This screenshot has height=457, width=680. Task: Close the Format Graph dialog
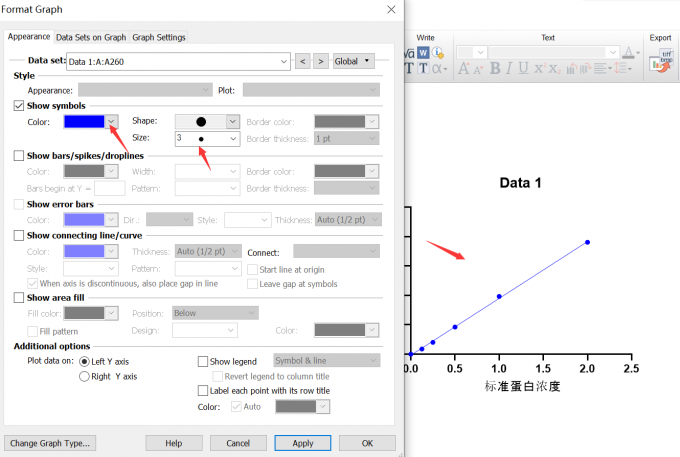pyautogui.click(x=390, y=9)
